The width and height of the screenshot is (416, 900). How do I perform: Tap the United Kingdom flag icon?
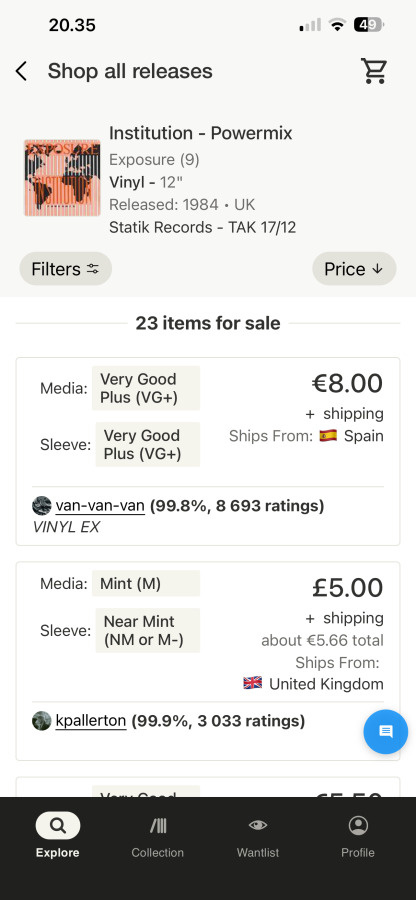point(252,683)
